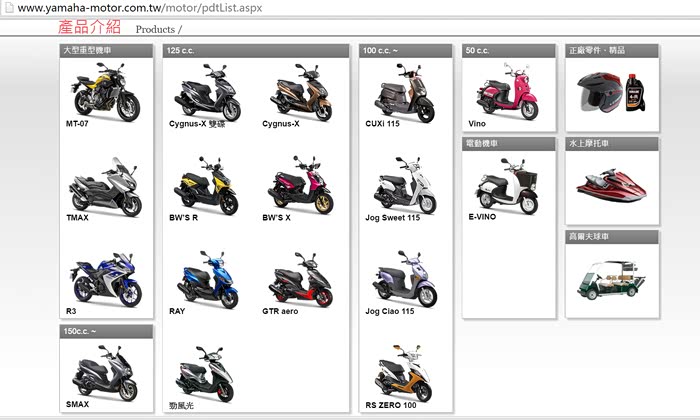Select the R3 sport bike picture

point(105,280)
